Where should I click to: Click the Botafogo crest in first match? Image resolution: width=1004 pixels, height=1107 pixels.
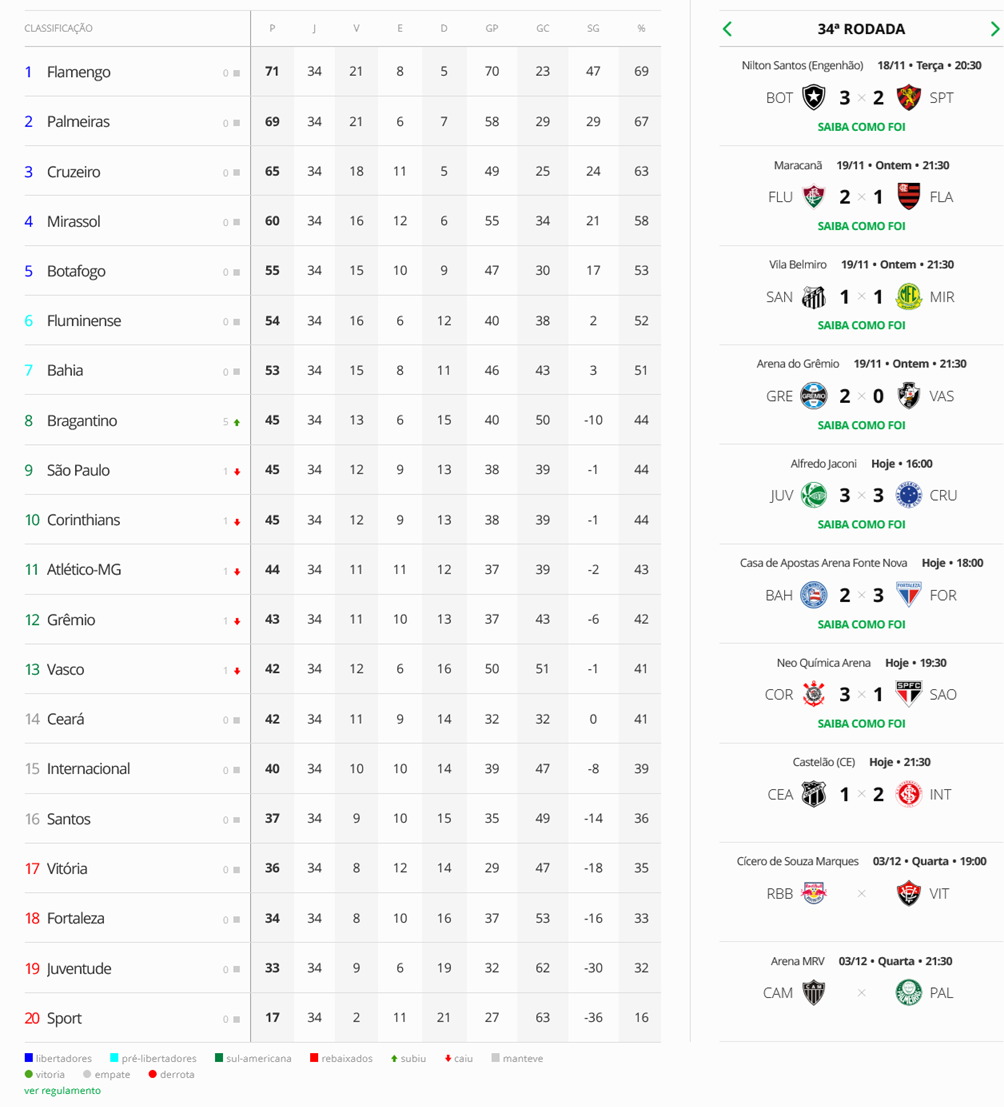[x=814, y=97]
